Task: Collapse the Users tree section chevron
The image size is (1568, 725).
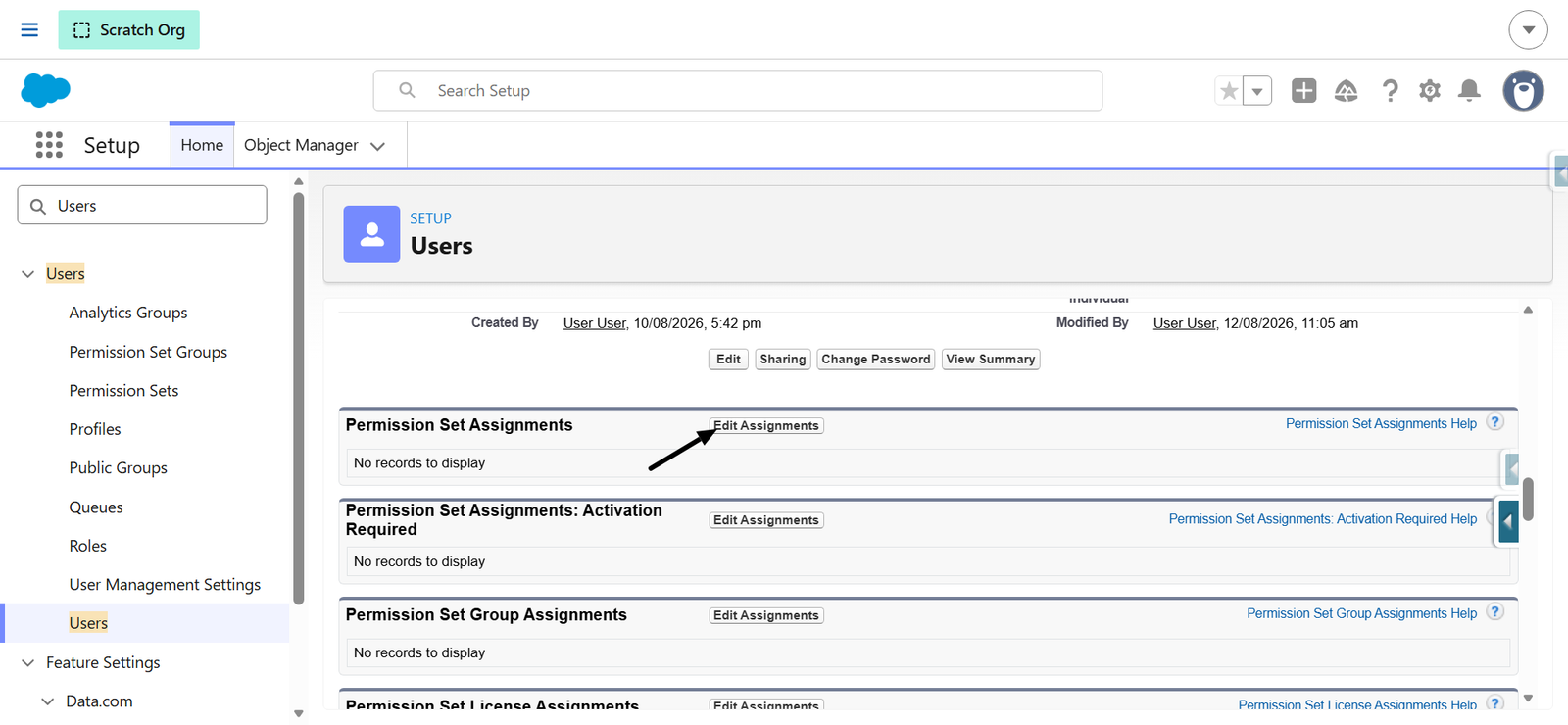Action: 27,274
